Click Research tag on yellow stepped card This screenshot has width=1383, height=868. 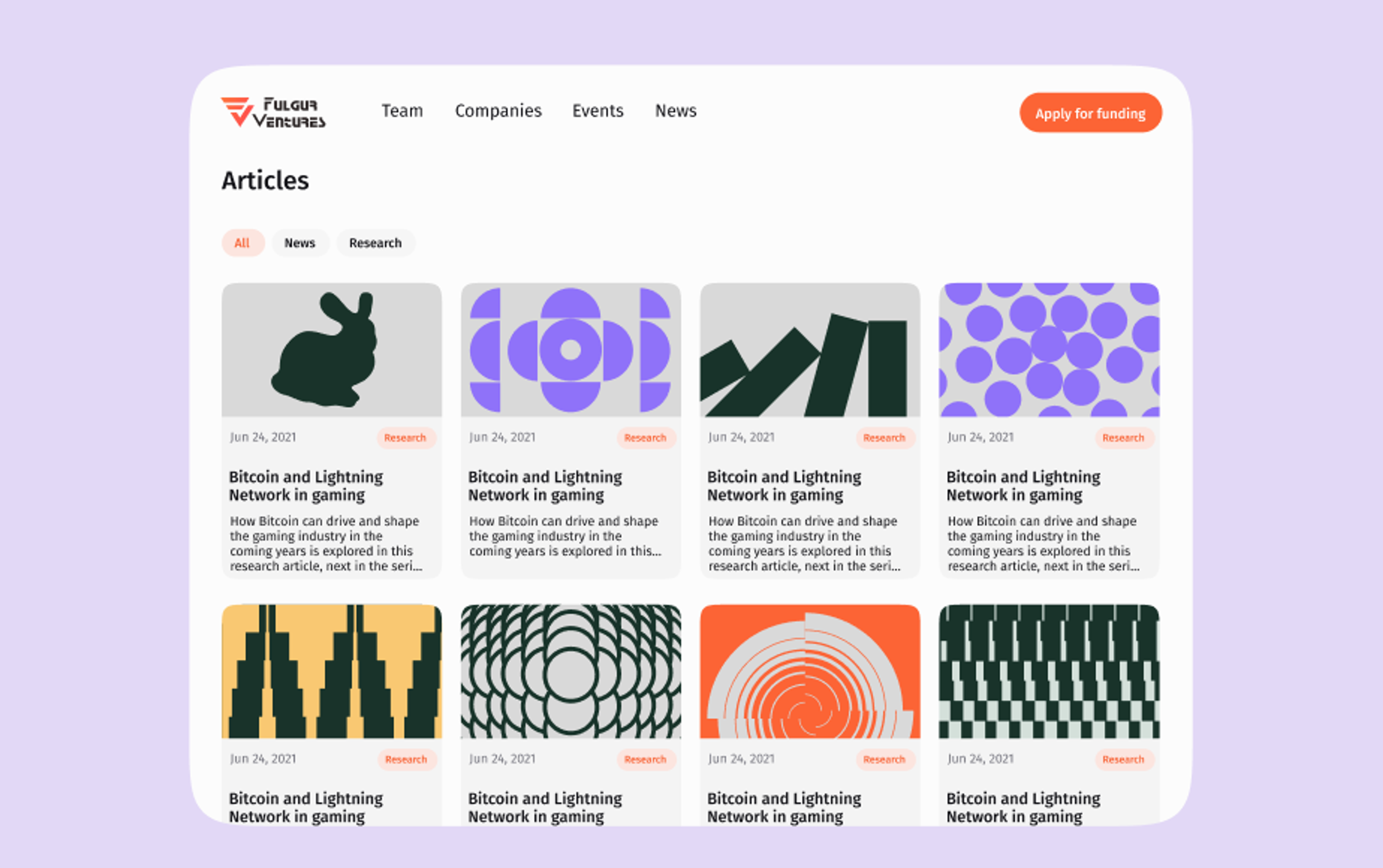pos(407,760)
